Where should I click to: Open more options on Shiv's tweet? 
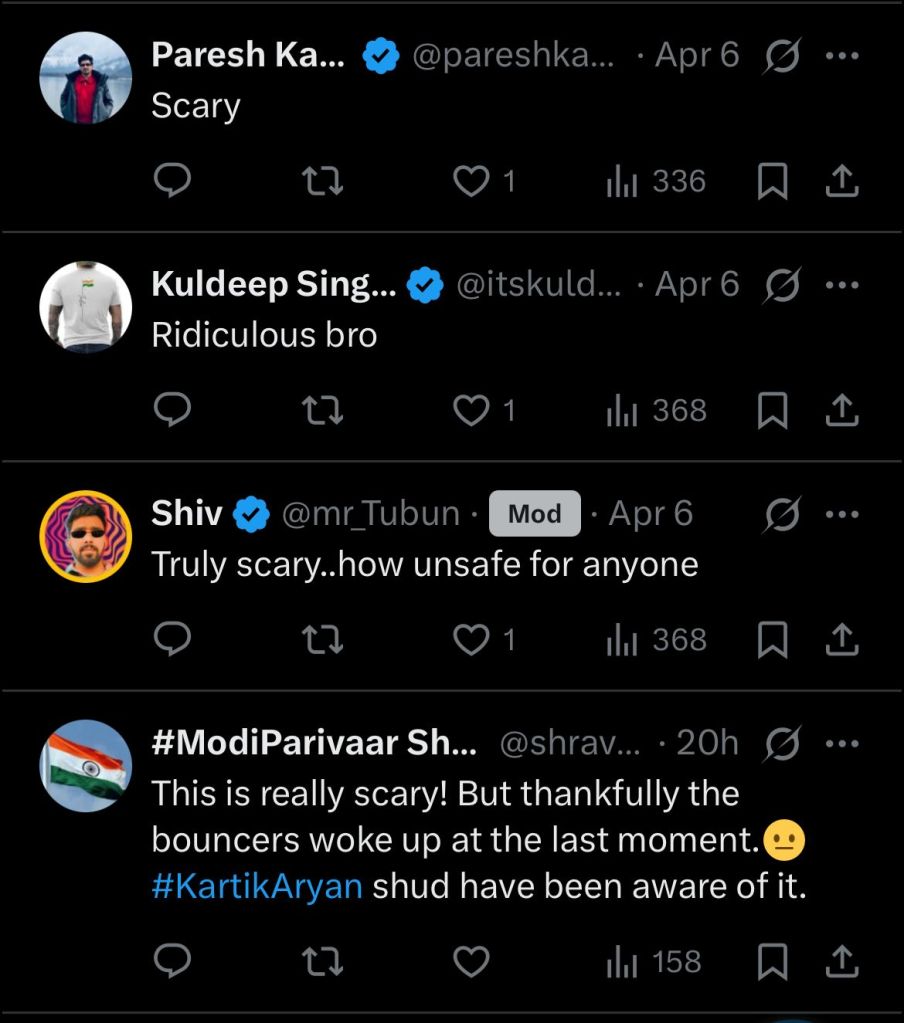coord(842,515)
